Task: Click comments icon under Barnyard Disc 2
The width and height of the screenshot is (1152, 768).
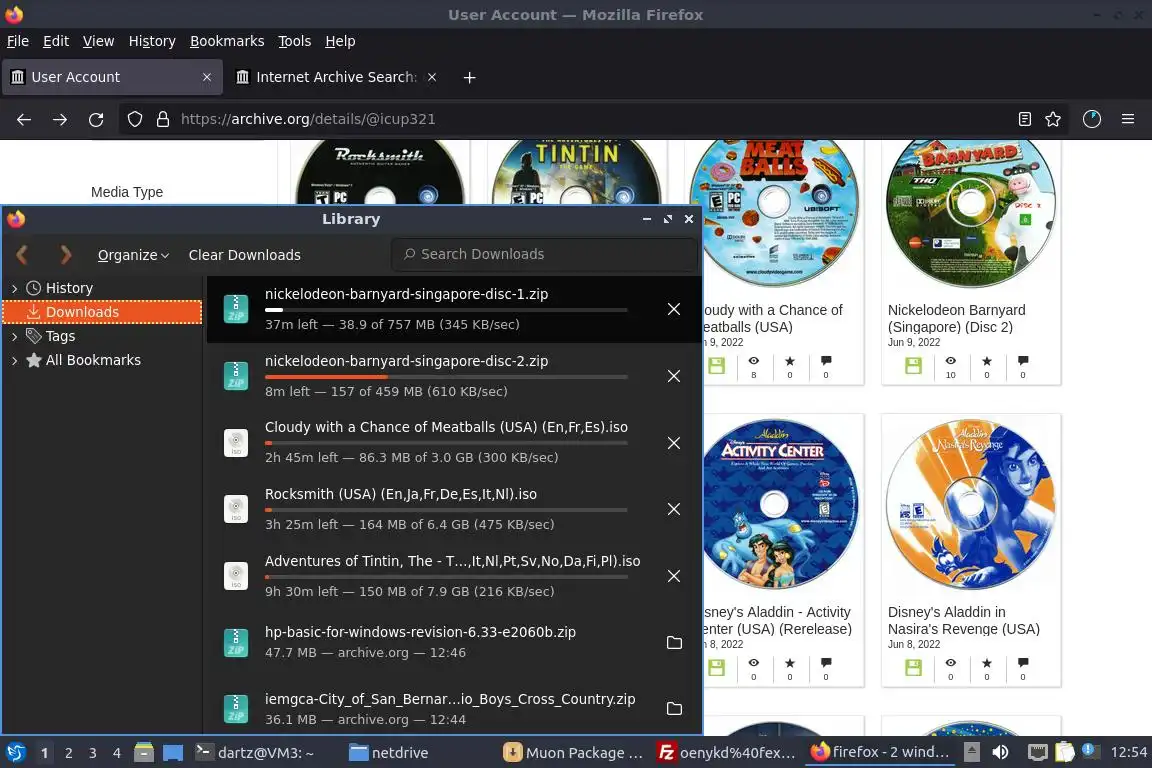Action: 1023,361
